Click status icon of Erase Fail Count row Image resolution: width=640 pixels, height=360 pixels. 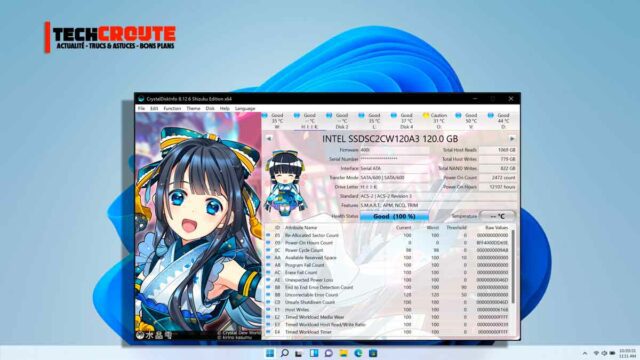coord(268,272)
